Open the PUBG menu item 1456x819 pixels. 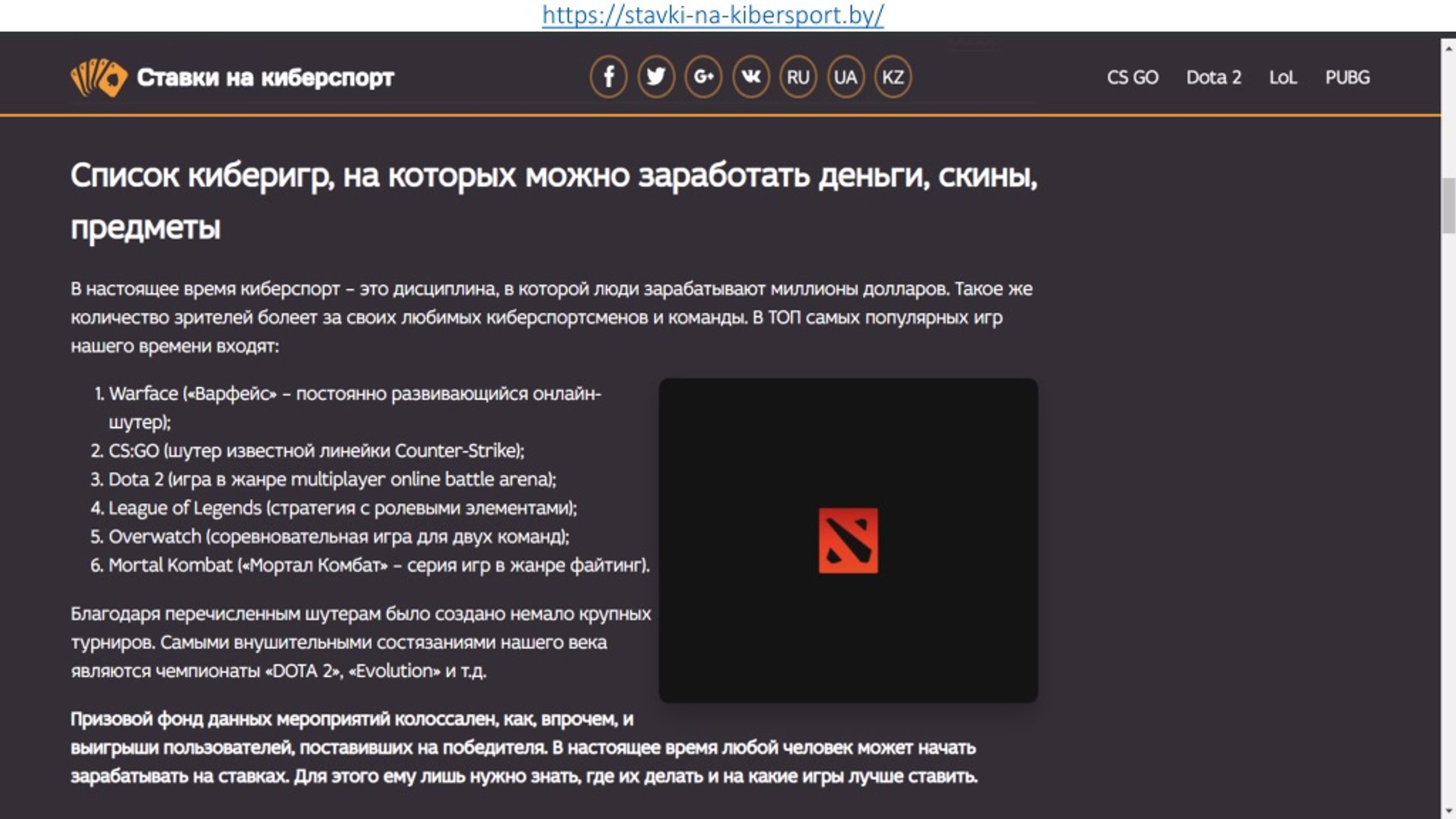(x=1347, y=77)
